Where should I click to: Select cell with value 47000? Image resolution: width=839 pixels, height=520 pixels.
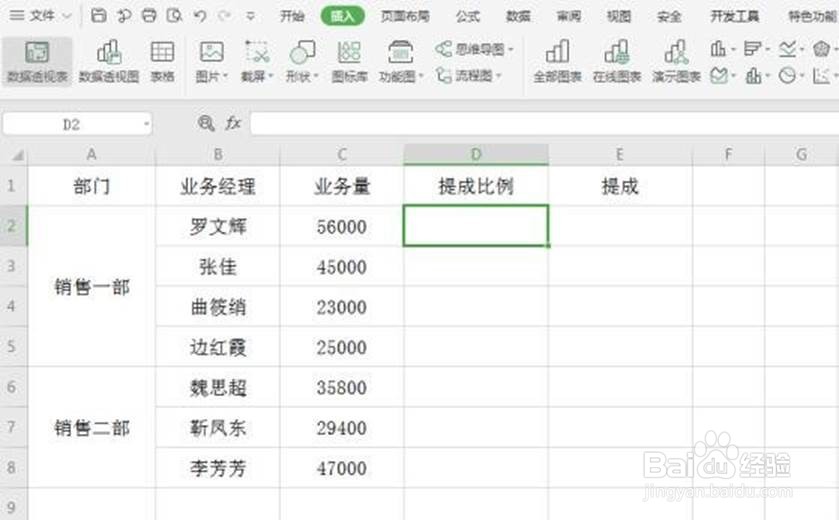click(342, 468)
